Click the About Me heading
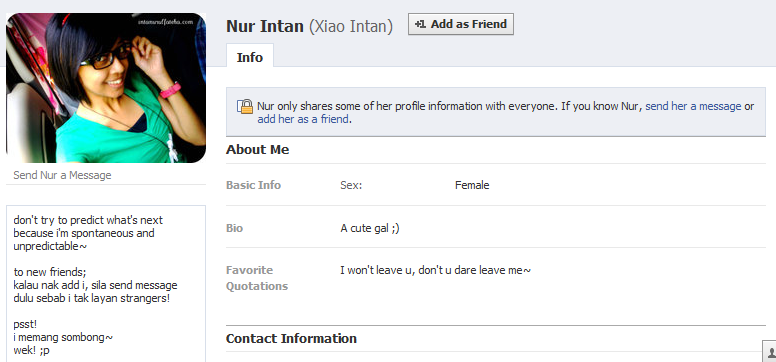The height and width of the screenshot is (362, 776). pos(258,150)
